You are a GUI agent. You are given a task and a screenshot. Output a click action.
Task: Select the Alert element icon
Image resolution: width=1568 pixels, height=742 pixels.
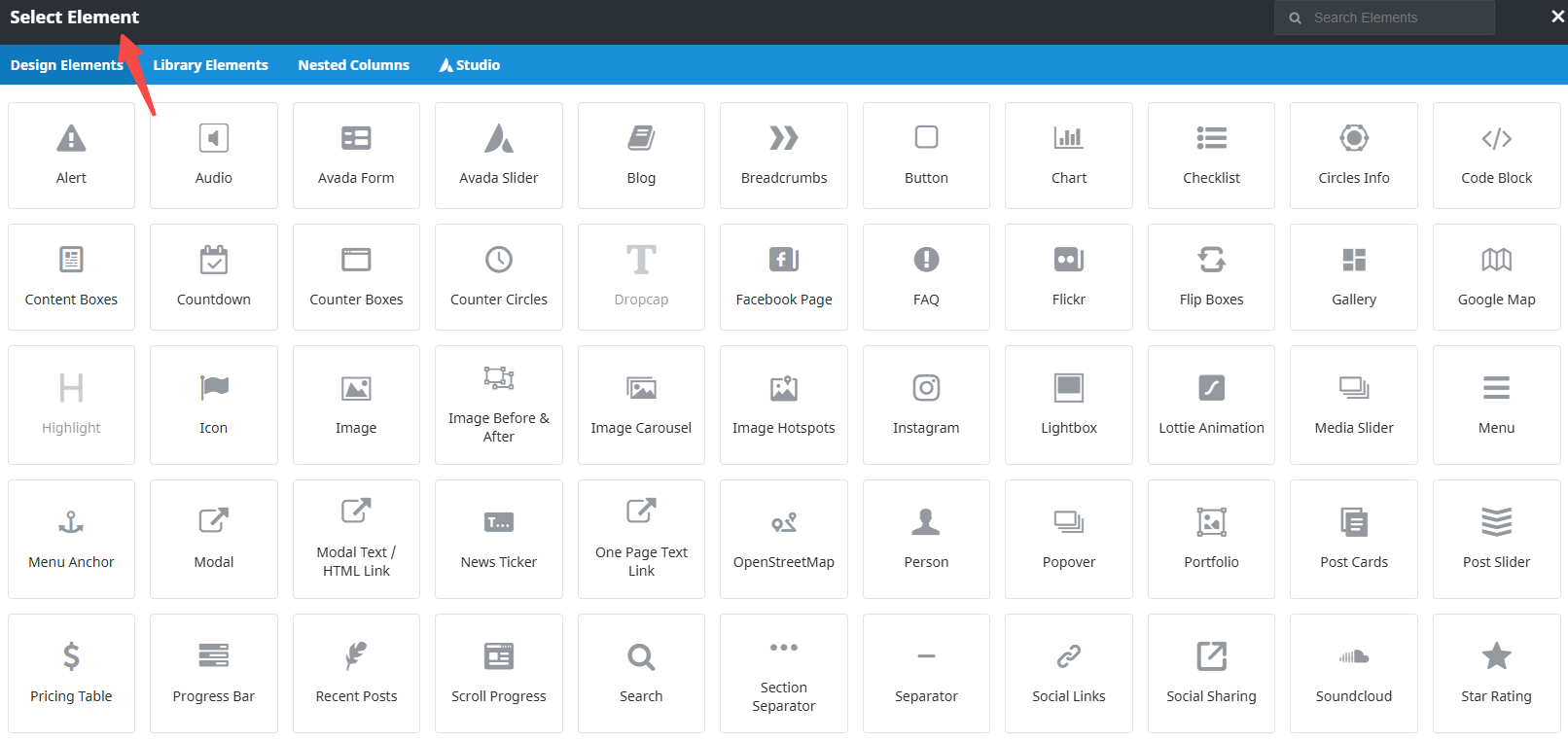[x=71, y=139]
